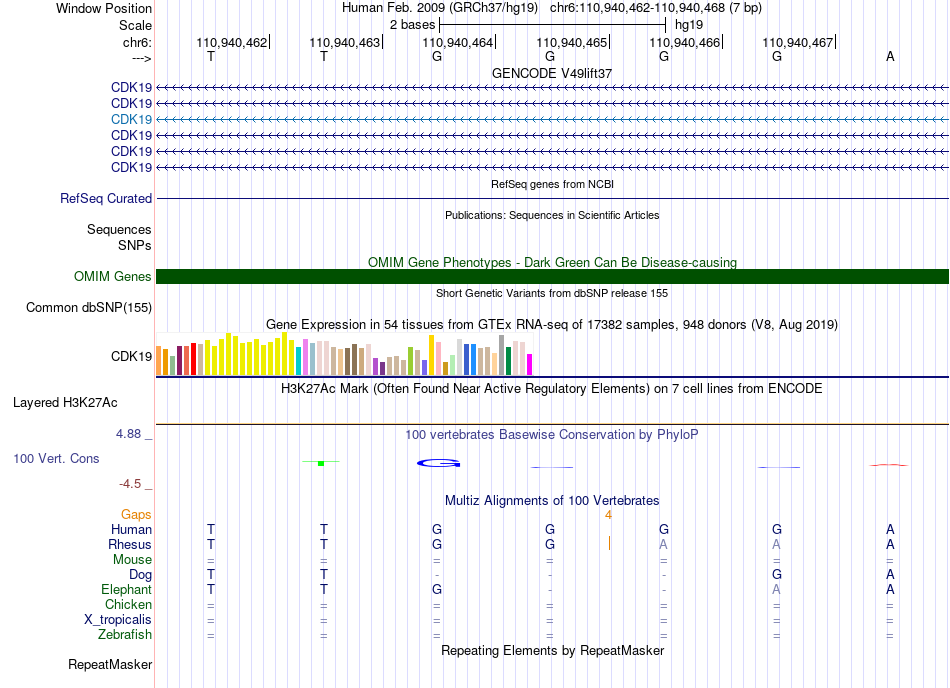
Task: Open the 'RefSeq genes from NCBI' track title
Action: [x=552, y=184]
